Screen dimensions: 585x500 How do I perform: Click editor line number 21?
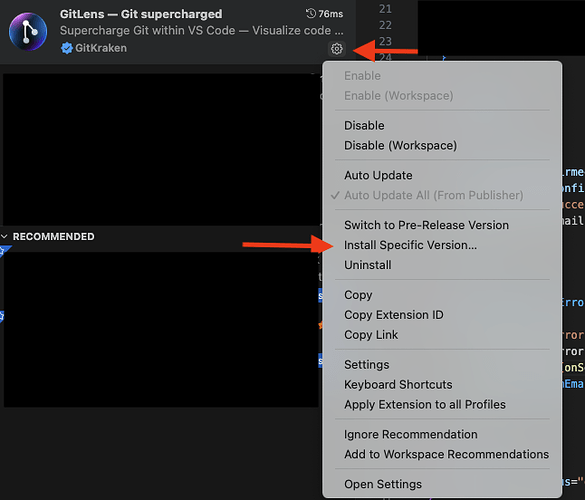point(385,9)
